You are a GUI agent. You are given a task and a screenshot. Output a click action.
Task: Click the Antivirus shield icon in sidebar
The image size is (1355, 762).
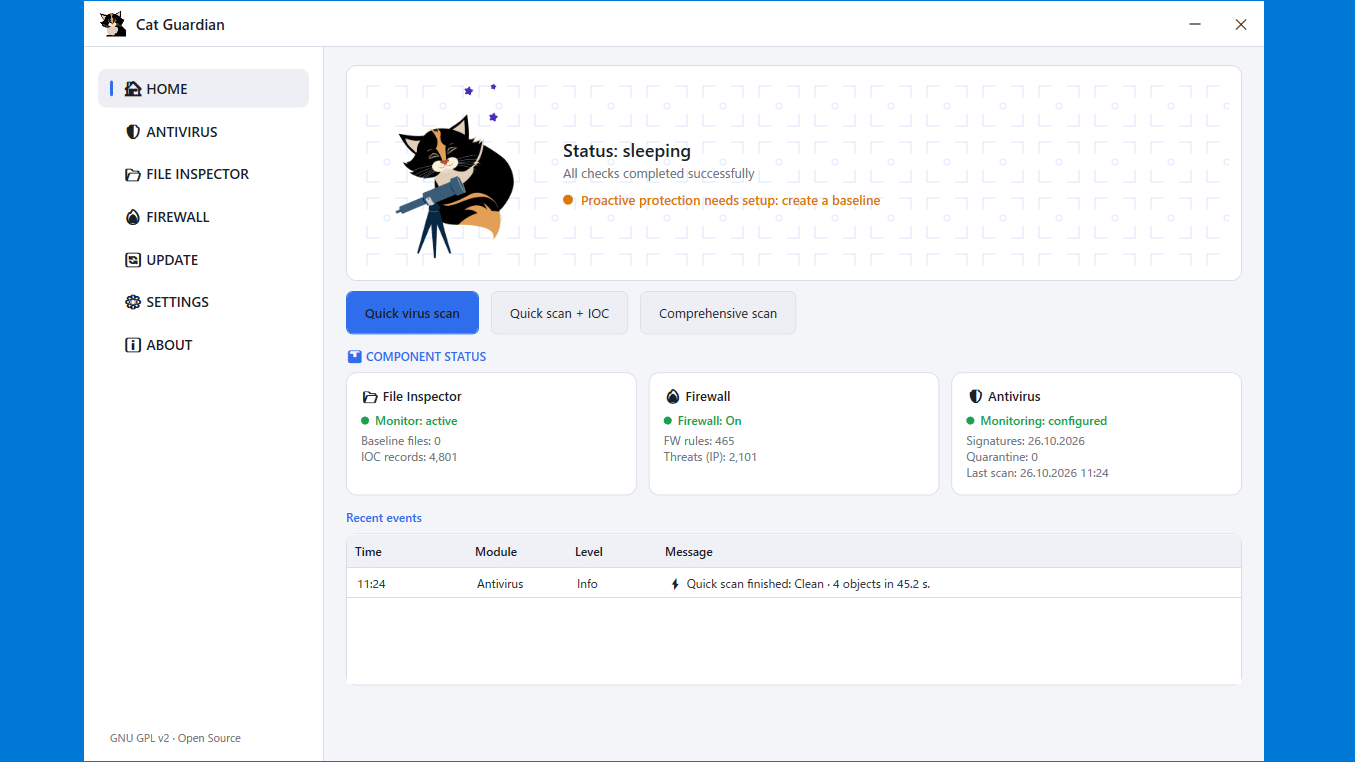coord(133,132)
